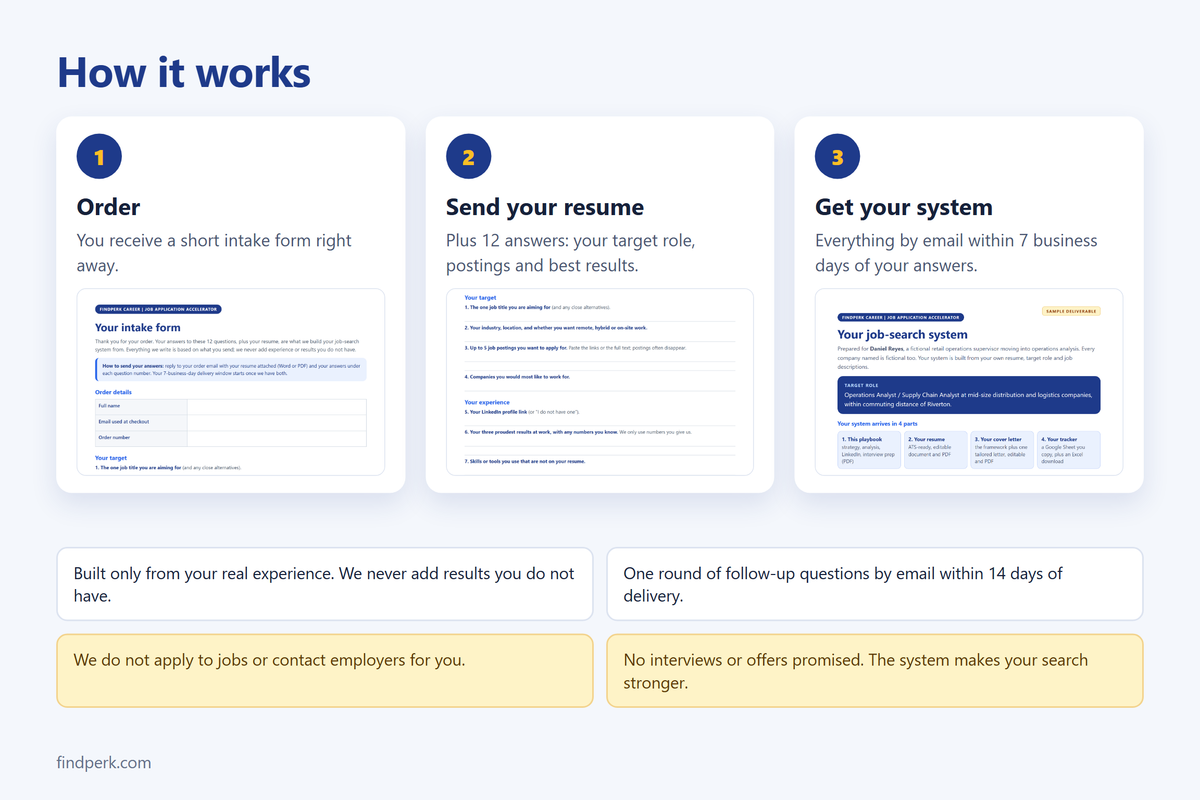This screenshot has width=1200, height=800.
Task: Click the step 3 number badge
Action: click(837, 156)
